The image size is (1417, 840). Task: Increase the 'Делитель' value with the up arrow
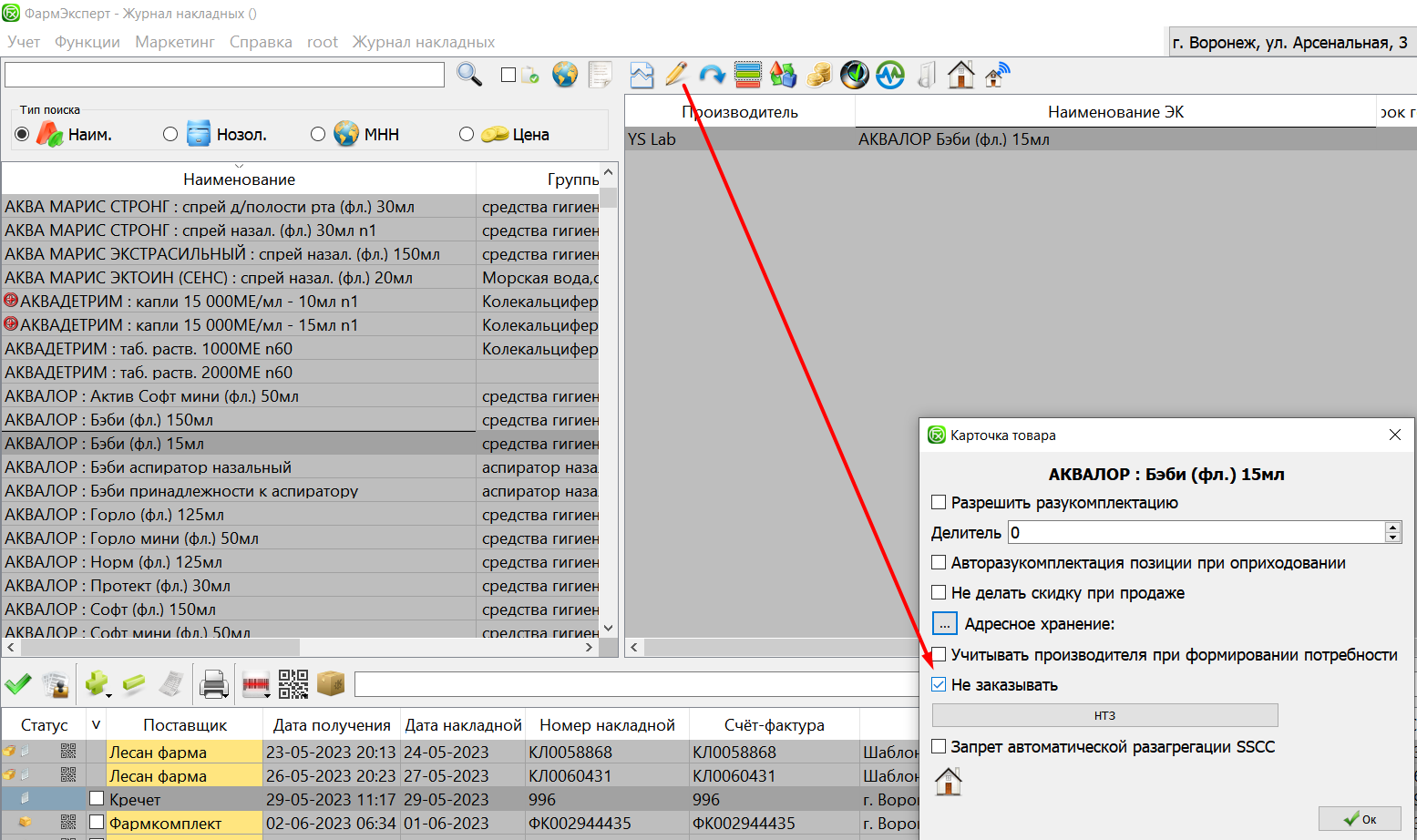(1392, 528)
